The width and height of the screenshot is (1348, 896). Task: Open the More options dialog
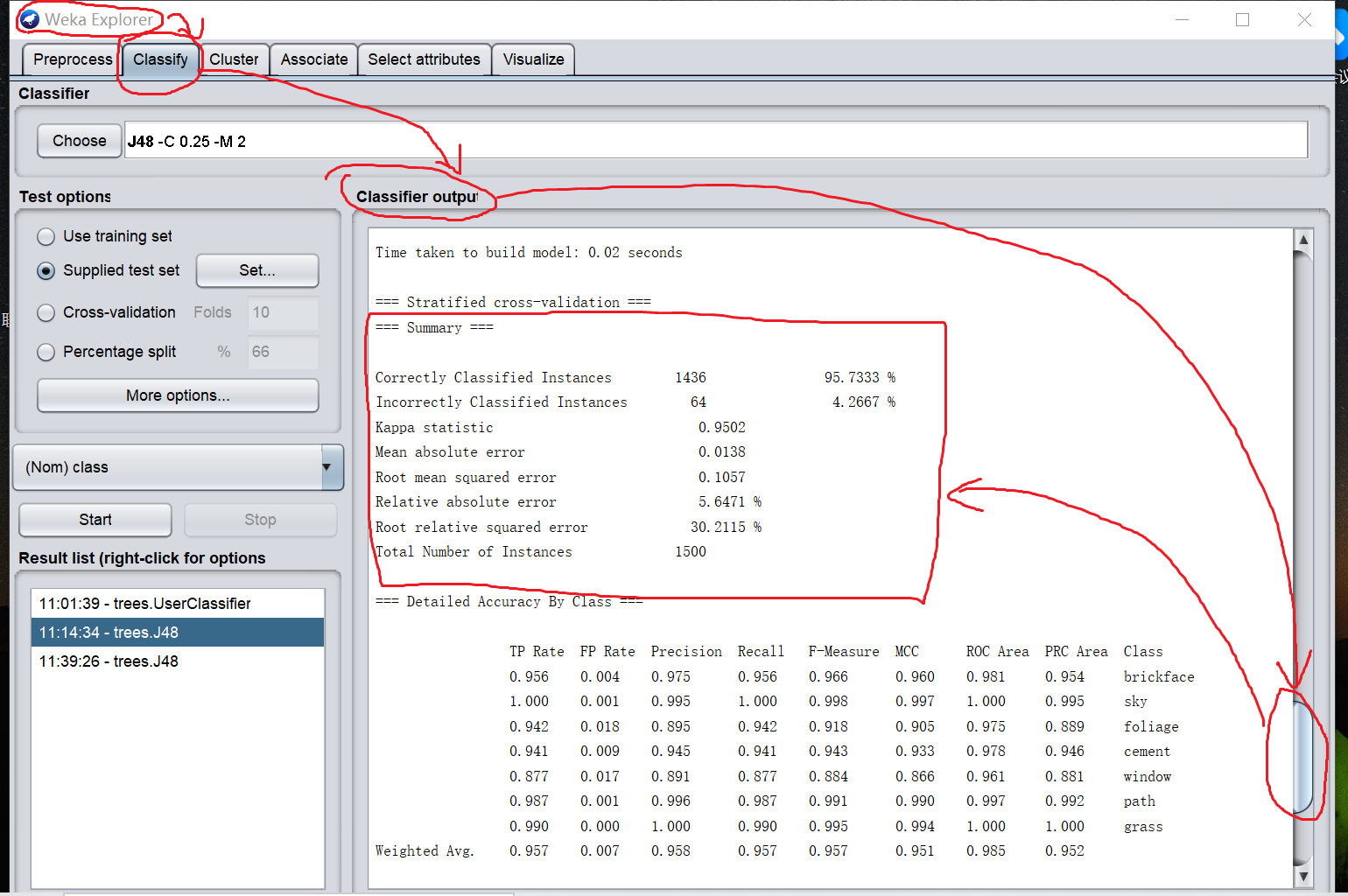click(x=177, y=395)
